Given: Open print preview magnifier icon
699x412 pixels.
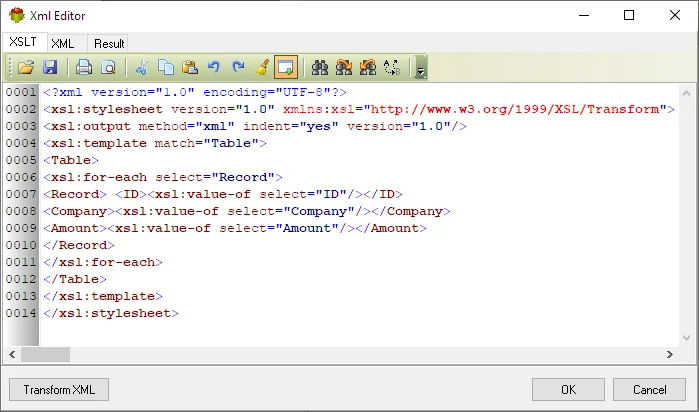Looking at the screenshot, I should (108, 67).
